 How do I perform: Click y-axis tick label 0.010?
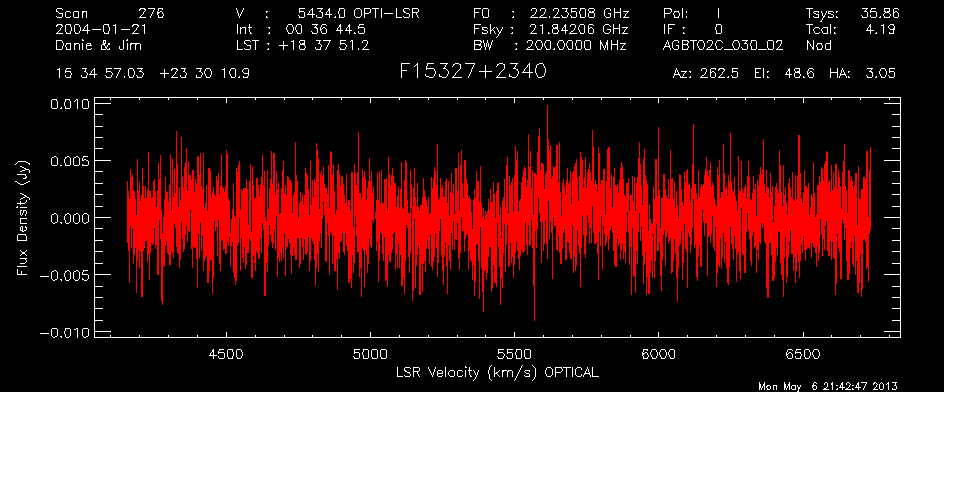coord(69,104)
